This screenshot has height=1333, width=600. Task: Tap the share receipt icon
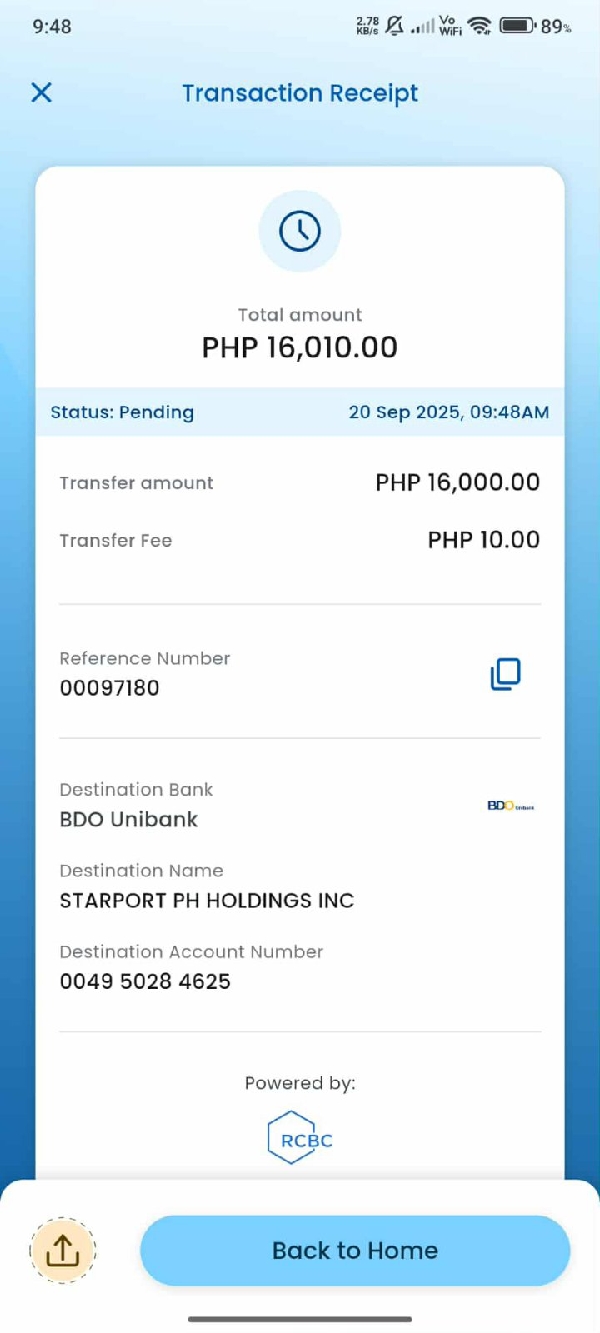click(x=62, y=1250)
